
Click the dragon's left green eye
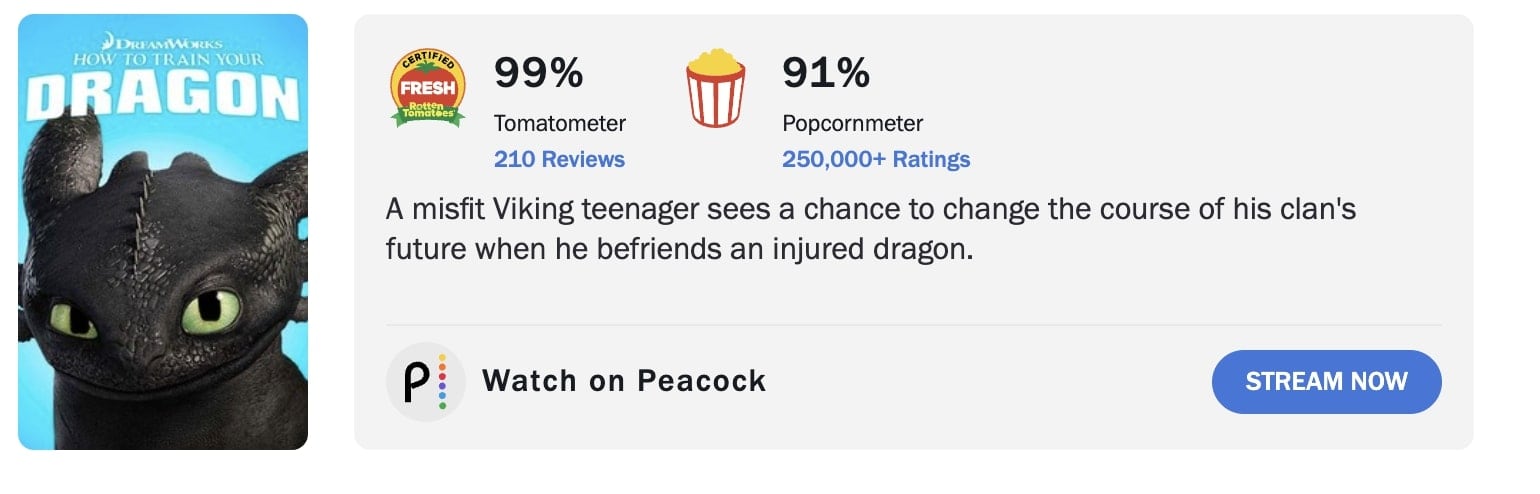73,320
